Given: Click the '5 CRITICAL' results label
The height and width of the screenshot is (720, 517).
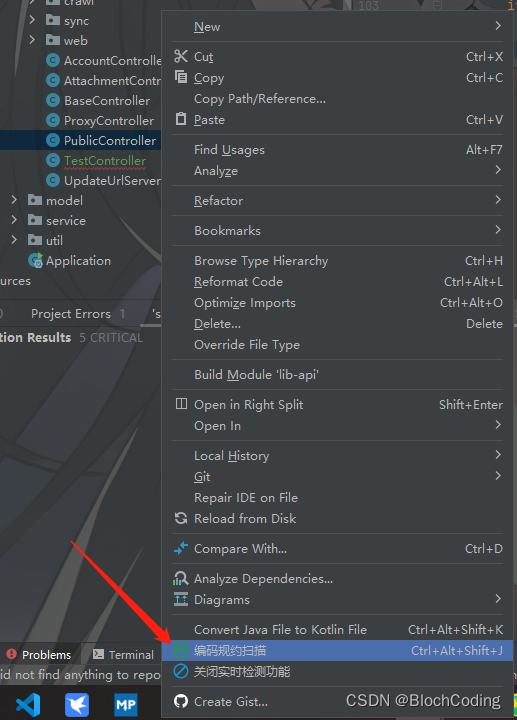Looking at the screenshot, I should tap(111, 338).
